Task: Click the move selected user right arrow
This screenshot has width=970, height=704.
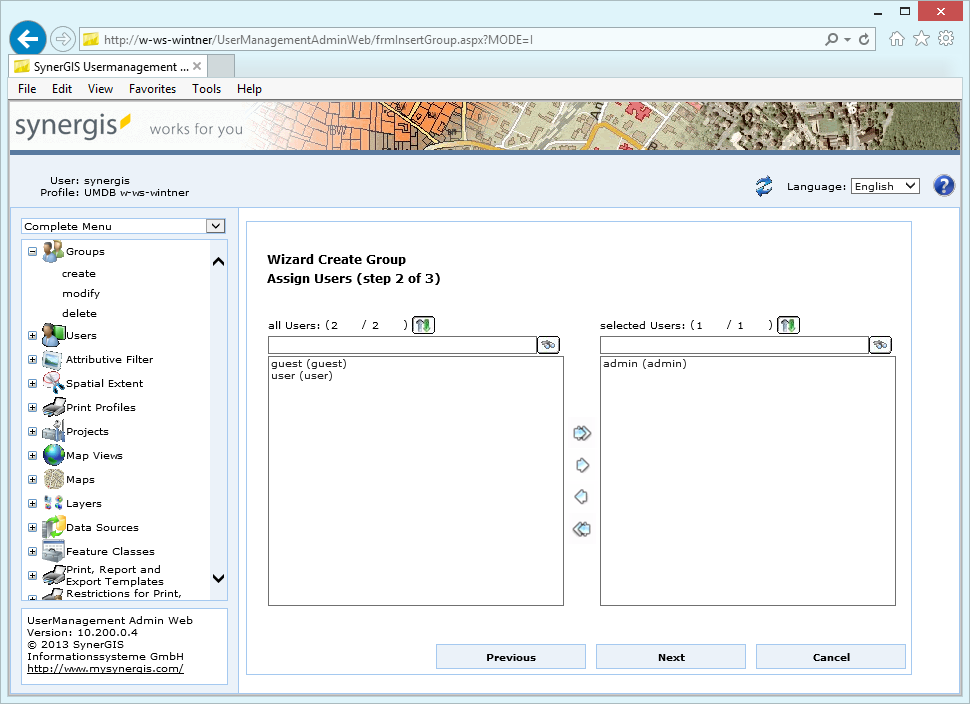Action: (582, 465)
